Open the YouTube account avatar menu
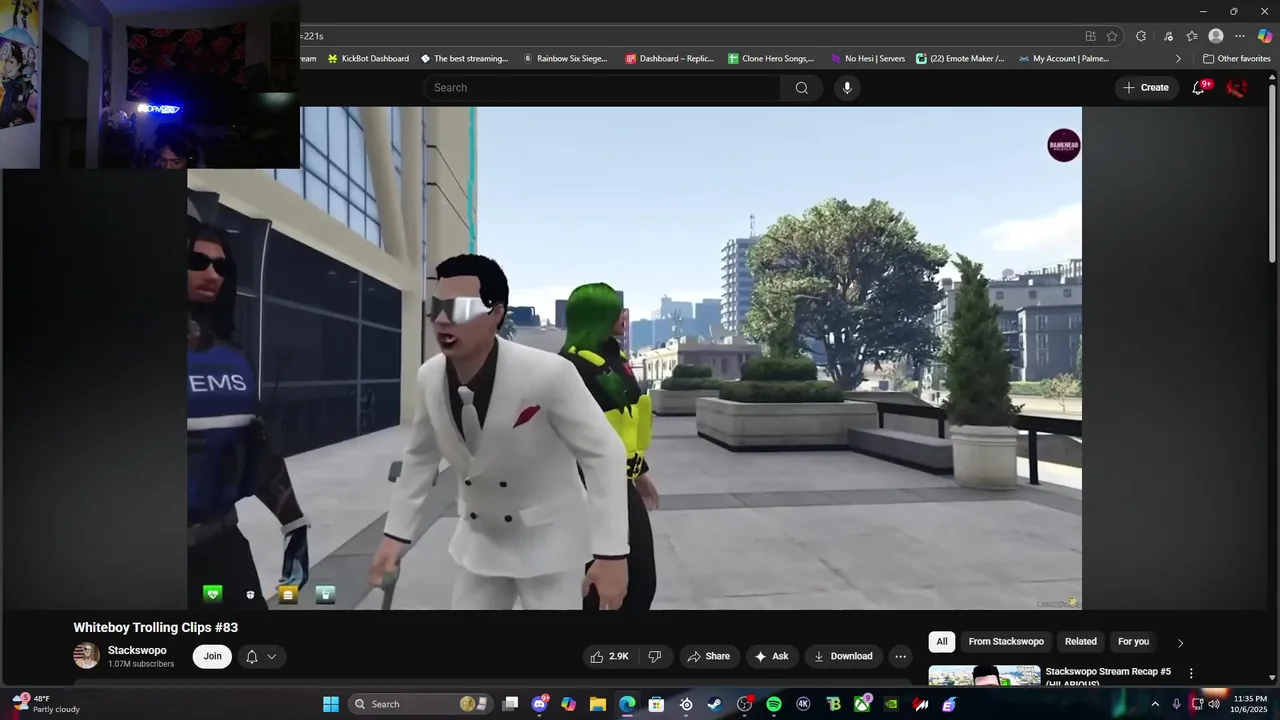Image resolution: width=1280 pixels, height=720 pixels. point(1237,88)
